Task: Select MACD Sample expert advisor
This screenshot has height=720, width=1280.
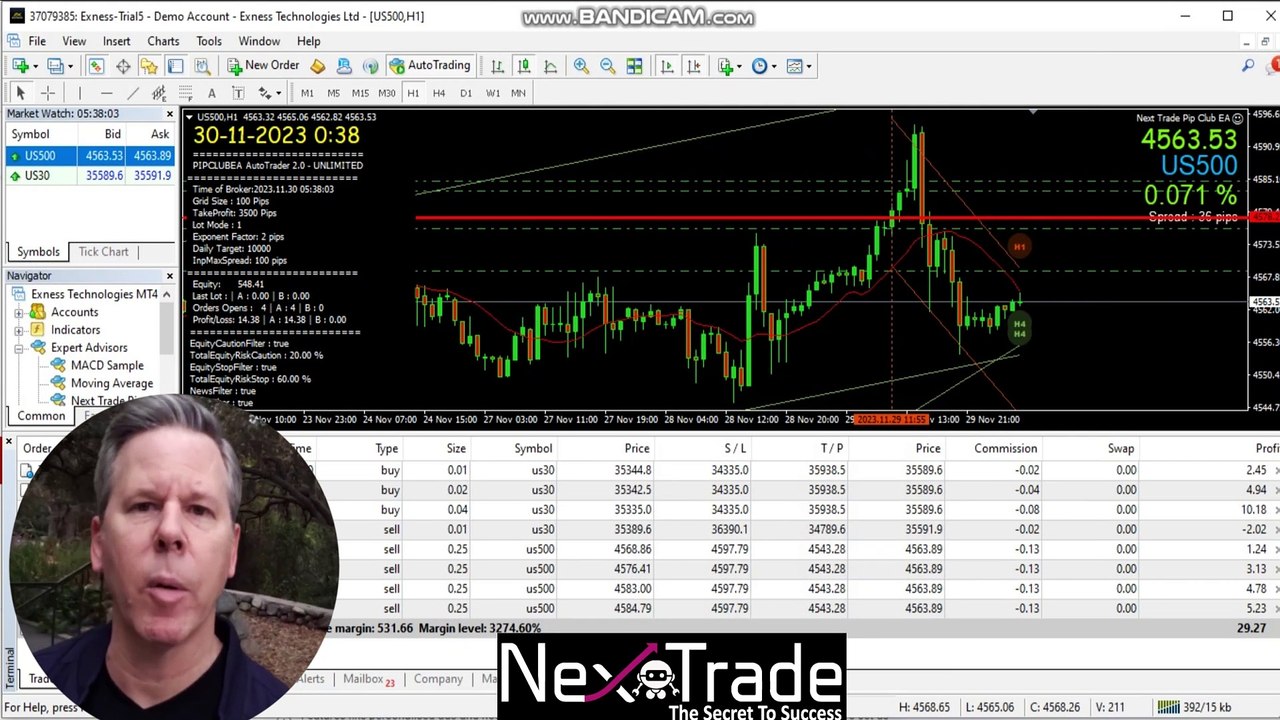Action: 107,366
